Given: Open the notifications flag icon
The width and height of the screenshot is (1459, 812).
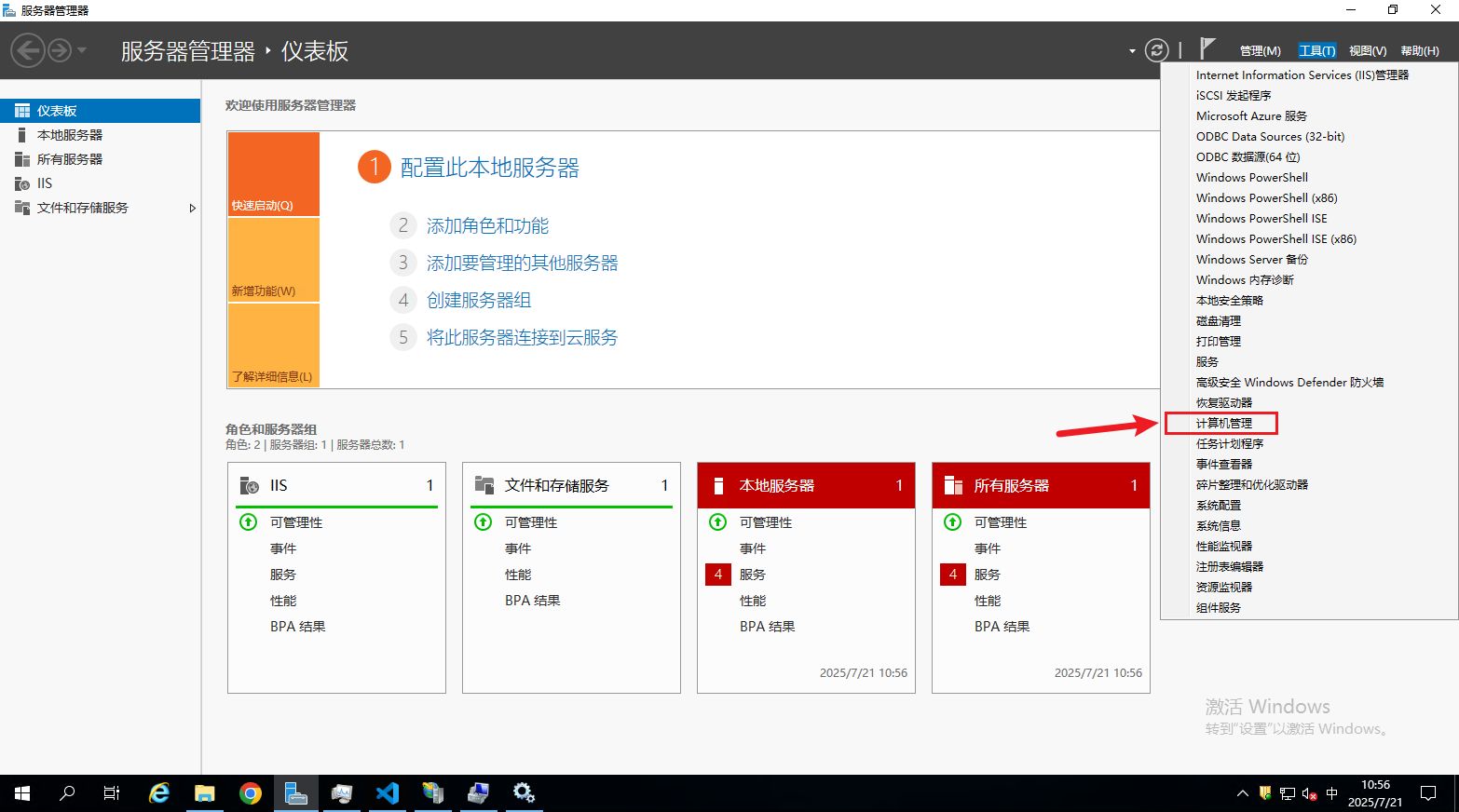Looking at the screenshot, I should [x=1207, y=48].
